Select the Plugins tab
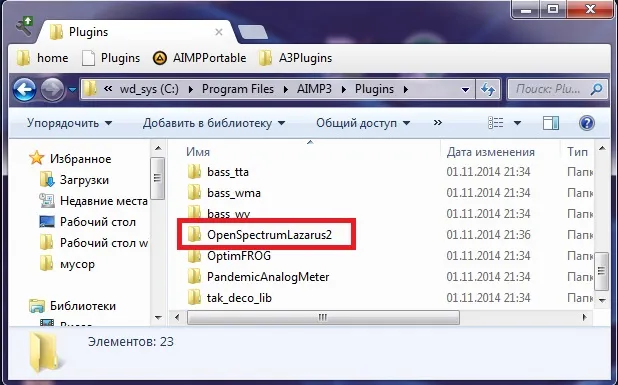The image size is (618, 385). (138, 32)
